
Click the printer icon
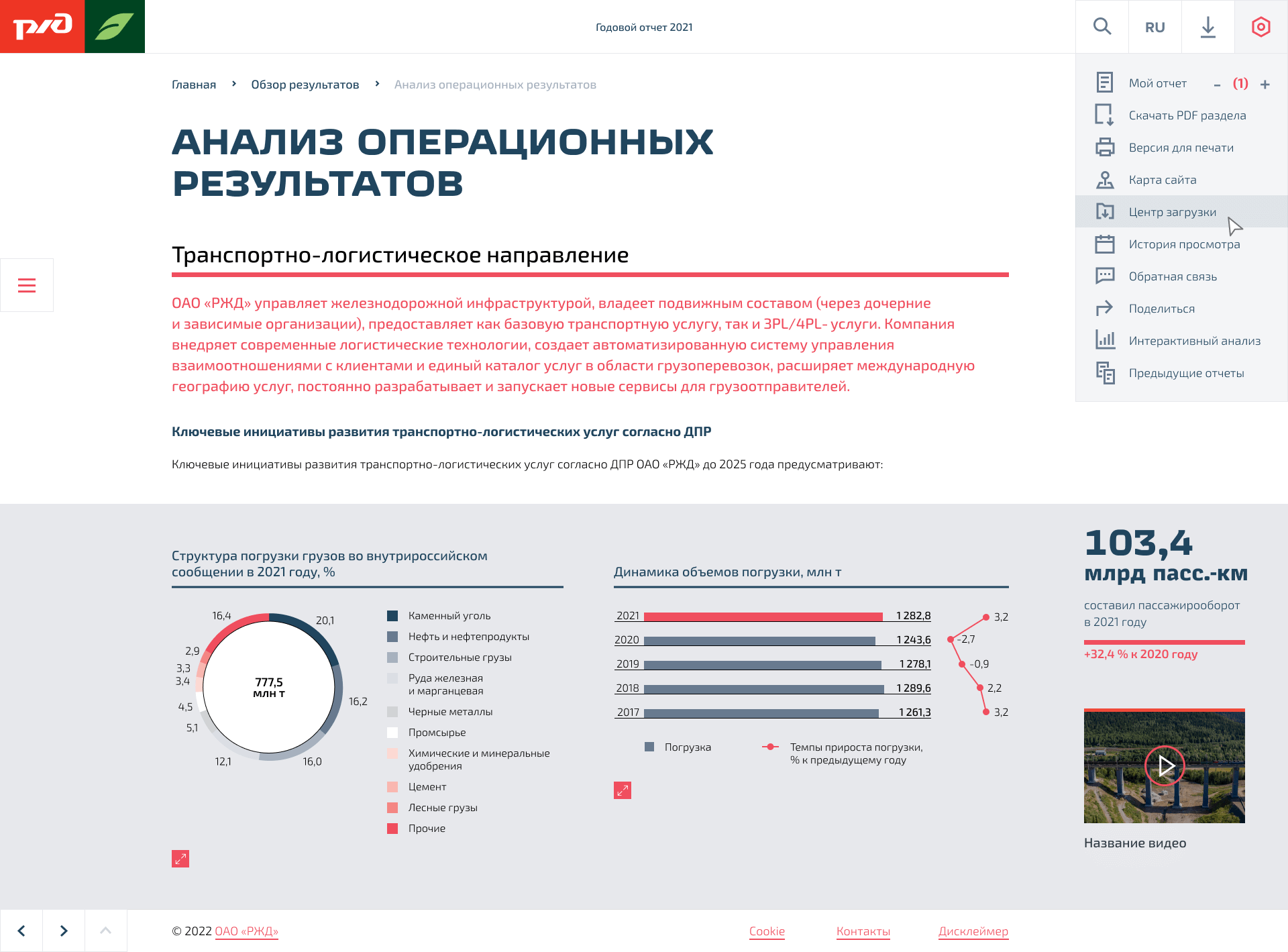pos(1105,147)
